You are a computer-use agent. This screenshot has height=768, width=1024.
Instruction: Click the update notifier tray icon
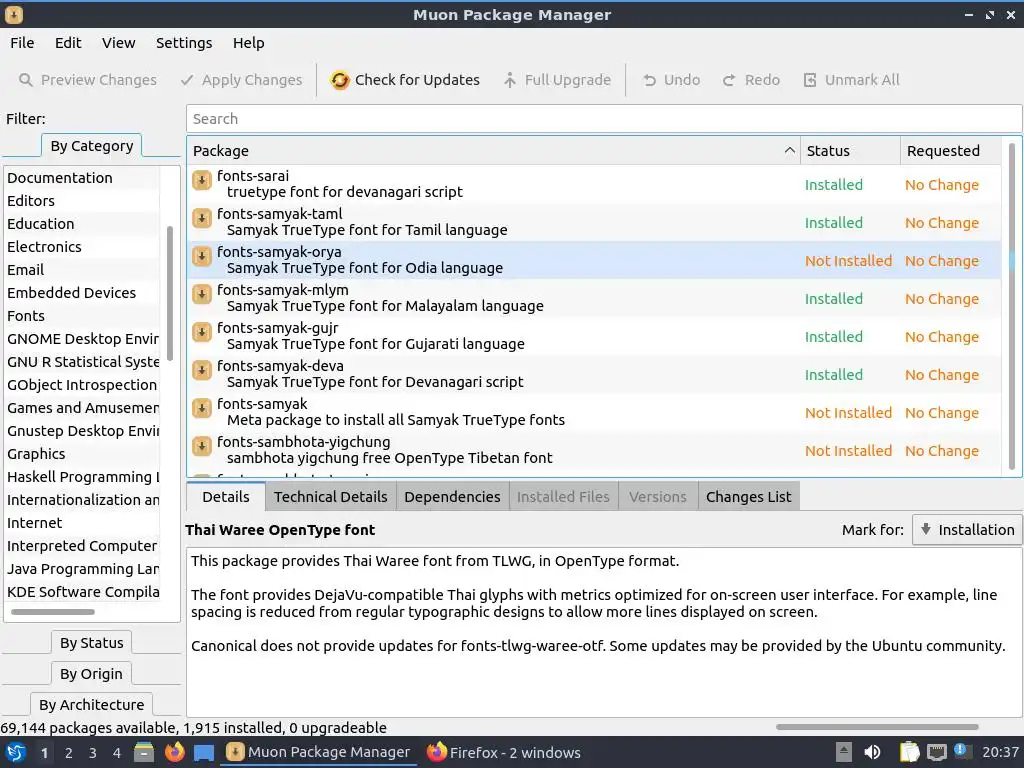[x=961, y=750]
